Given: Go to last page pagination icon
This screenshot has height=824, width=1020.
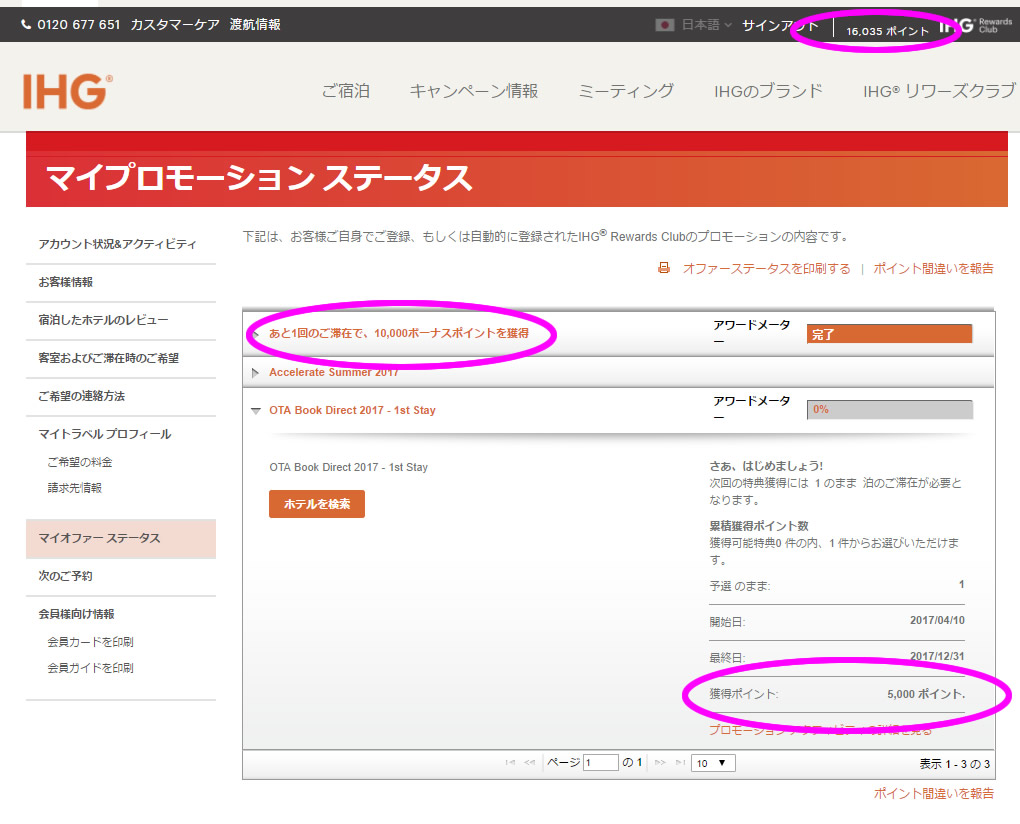Looking at the screenshot, I should coord(680,763).
